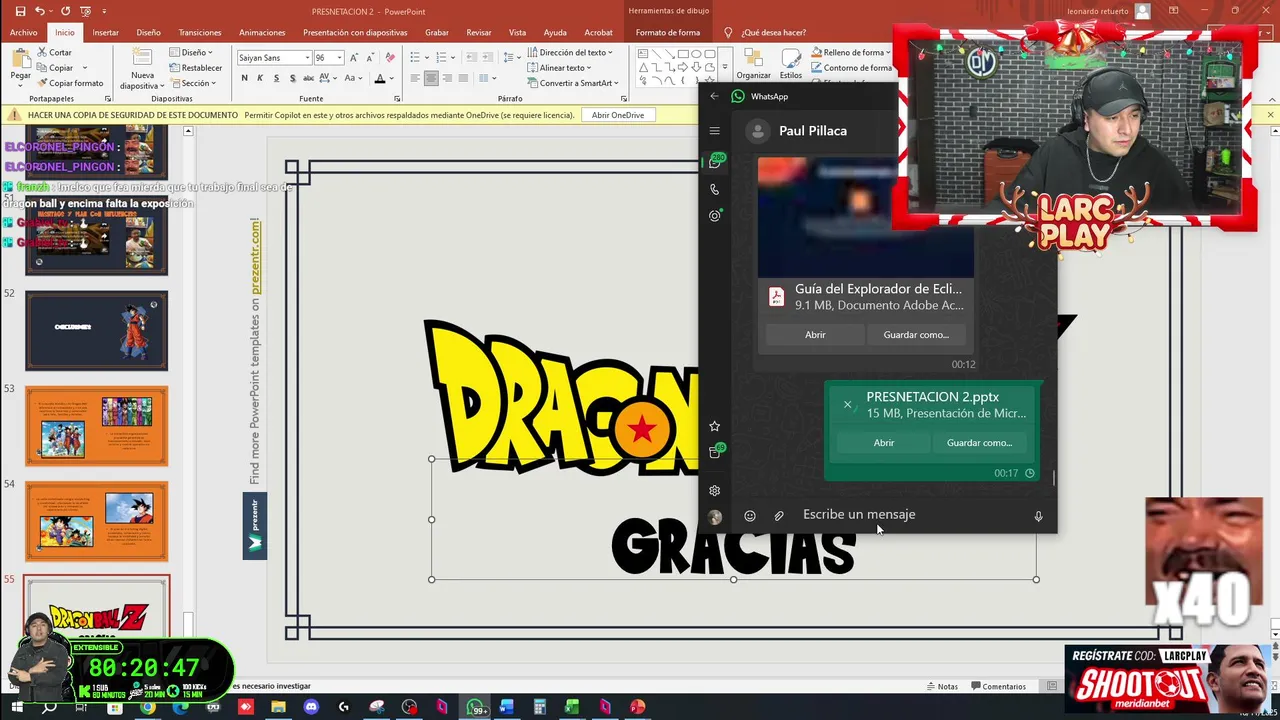Click Abrir under Guía del Explorador PDF
Viewport: 1280px width, 720px height.
pyautogui.click(x=815, y=335)
